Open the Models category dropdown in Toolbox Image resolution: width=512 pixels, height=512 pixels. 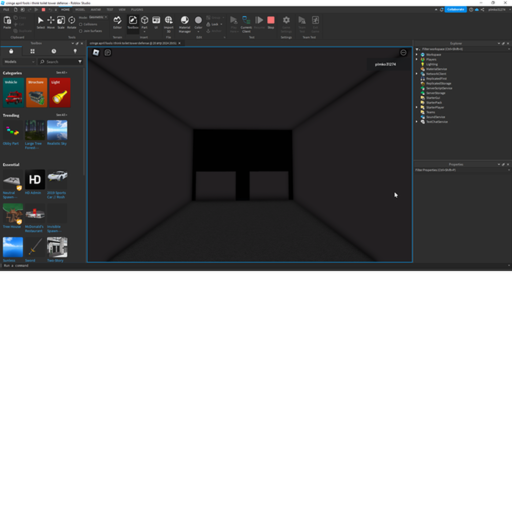point(19,62)
